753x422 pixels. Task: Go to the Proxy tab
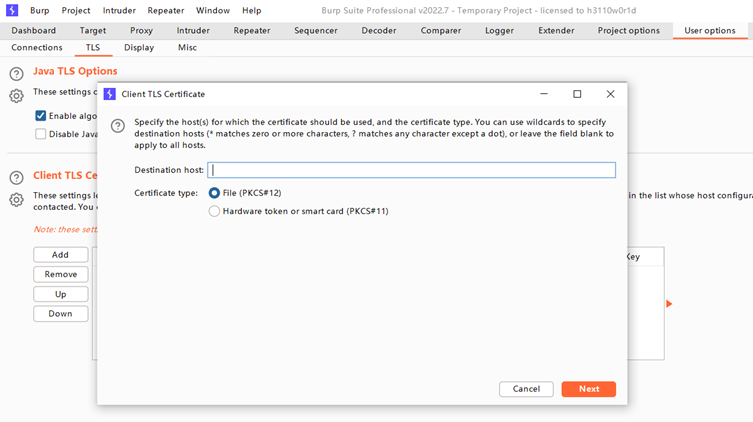[x=141, y=31]
